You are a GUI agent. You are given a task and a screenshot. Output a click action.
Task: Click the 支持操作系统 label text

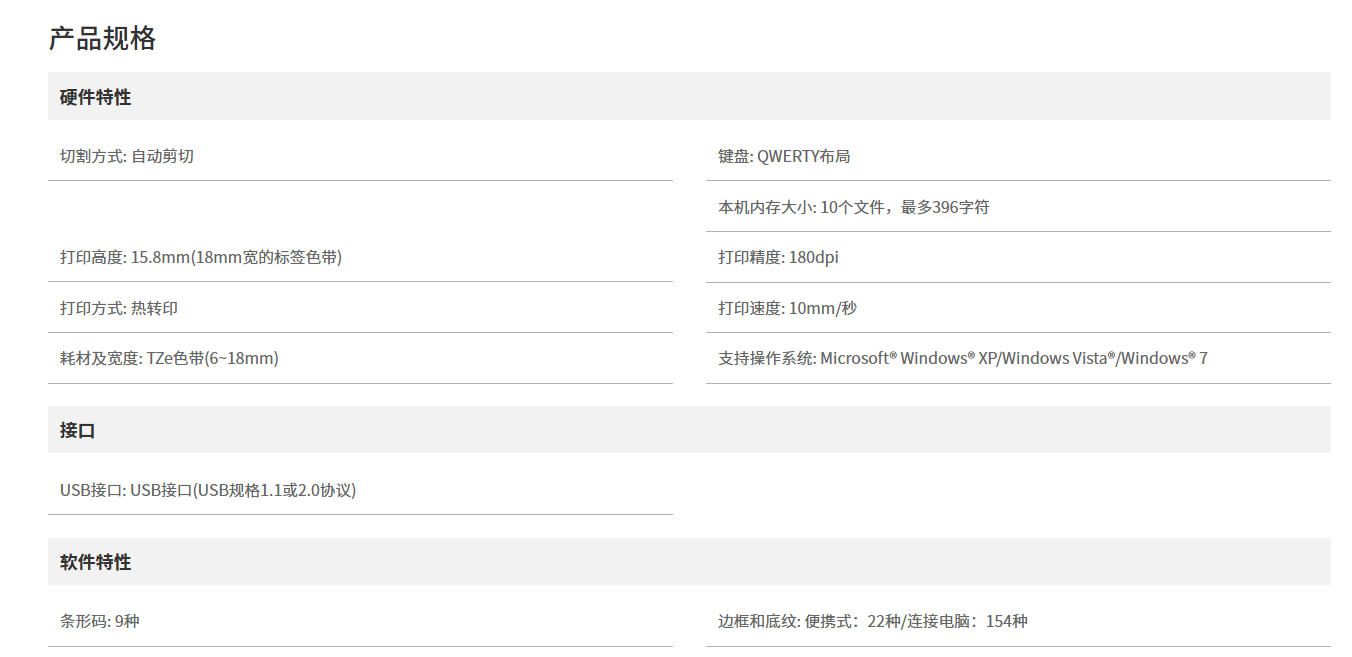(x=766, y=358)
